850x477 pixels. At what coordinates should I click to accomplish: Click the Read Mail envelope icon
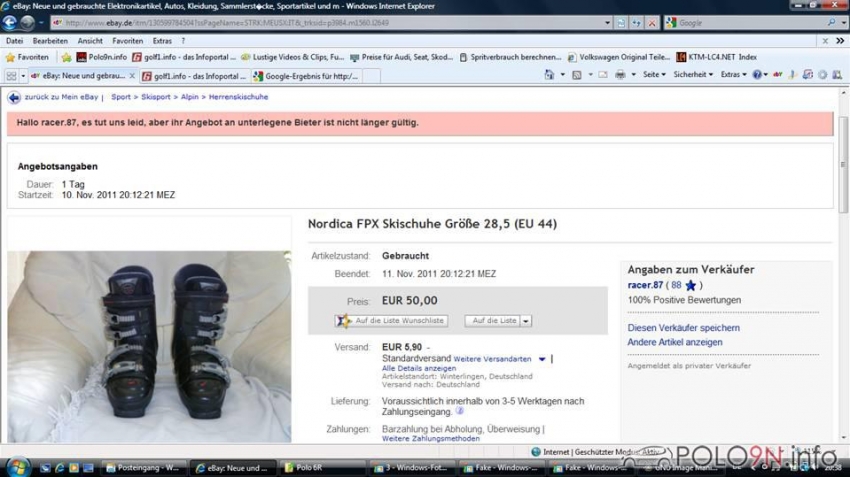(603, 75)
